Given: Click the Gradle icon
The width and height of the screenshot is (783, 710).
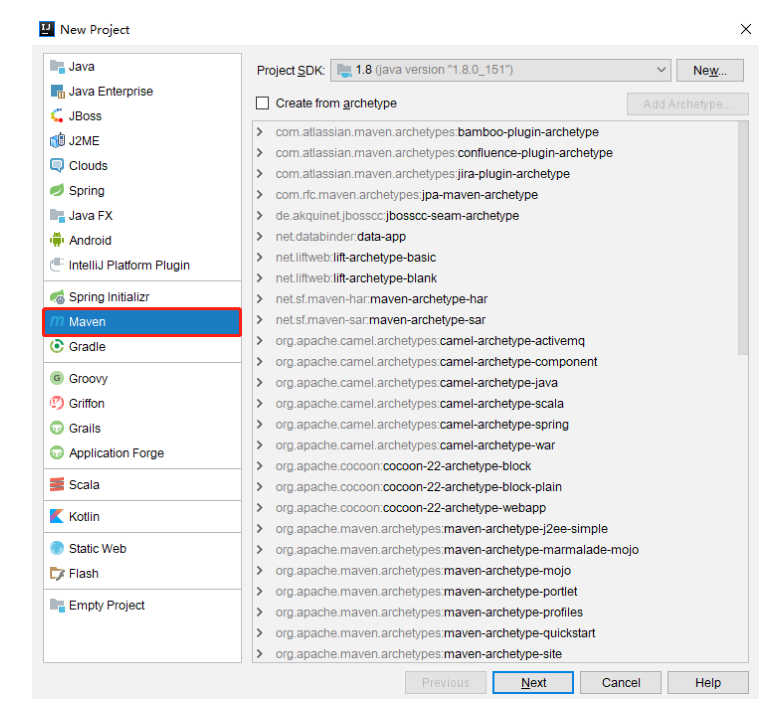Looking at the screenshot, I should pos(57,347).
